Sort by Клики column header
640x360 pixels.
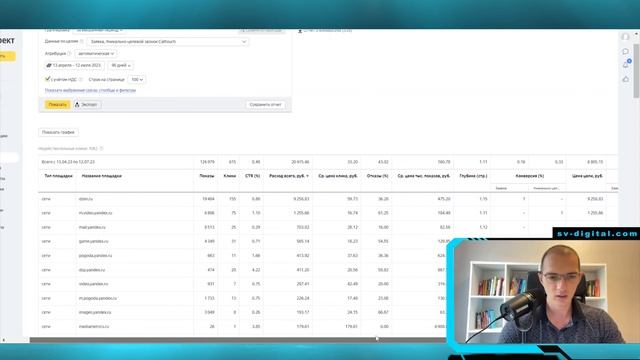click(x=230, y=176)
